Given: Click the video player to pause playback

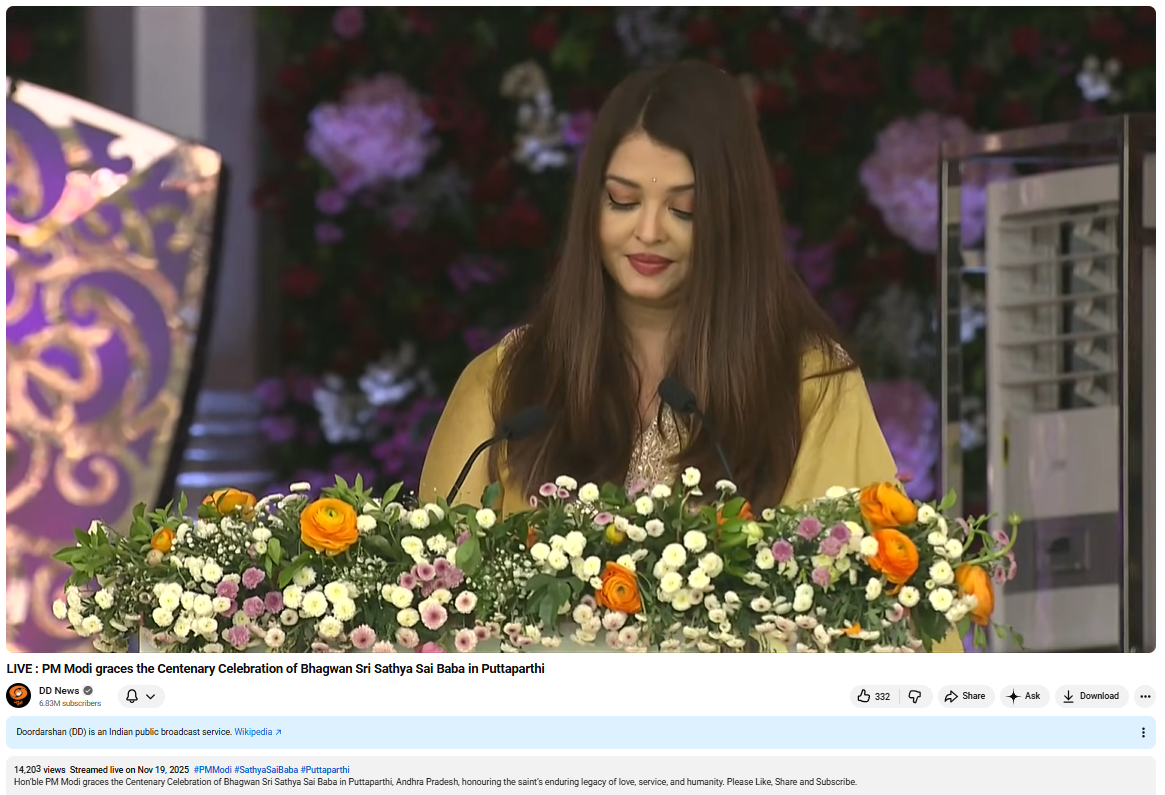Looking at the screenshot, I should (580, 330).
